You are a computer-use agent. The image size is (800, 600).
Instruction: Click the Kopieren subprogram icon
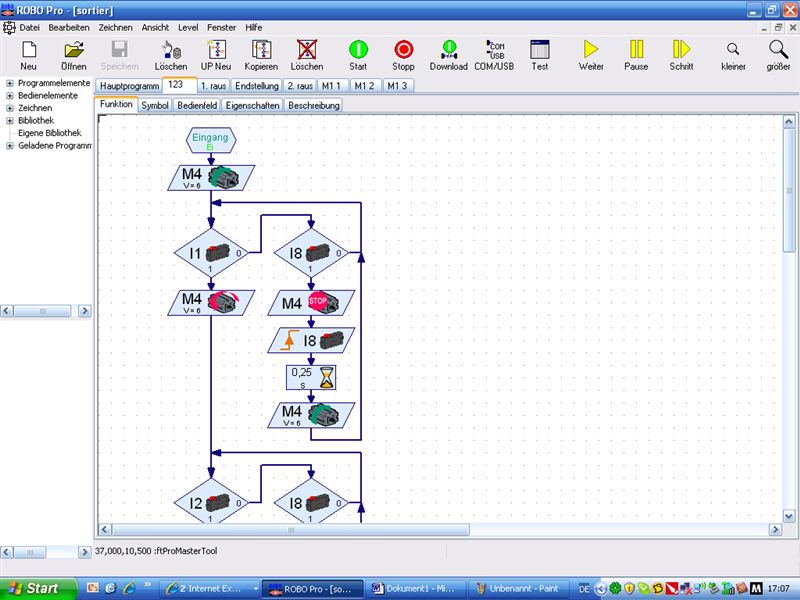(261, 56)
